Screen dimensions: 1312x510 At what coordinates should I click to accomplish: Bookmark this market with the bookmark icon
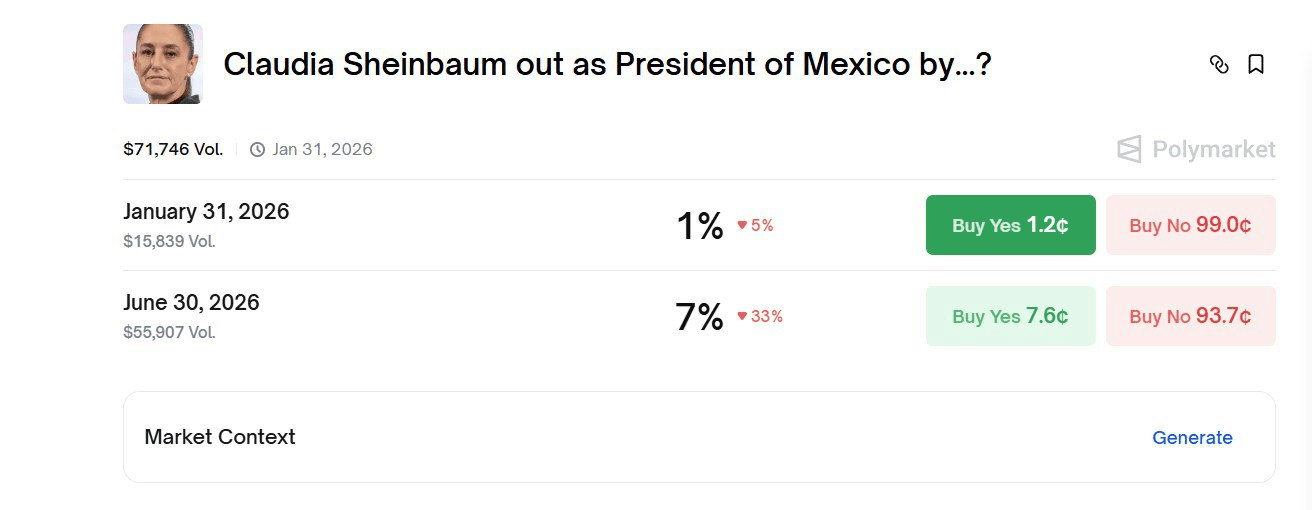1256,65
